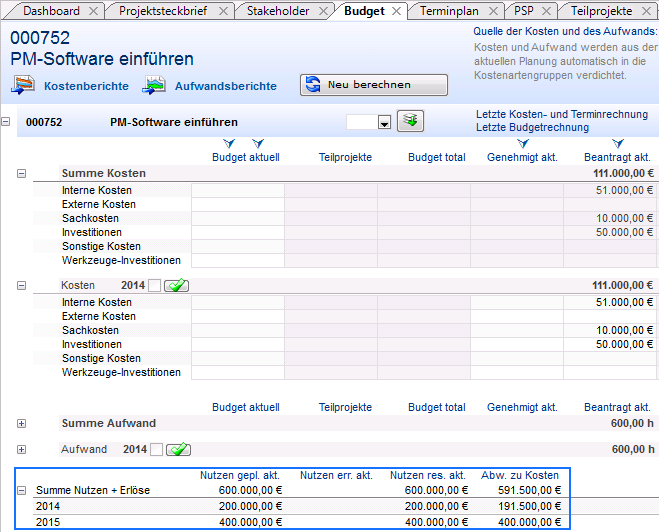
Task: Click Genehmigt akt. cell for Investitionen in Kosten 2014
Action: [517, 345]
